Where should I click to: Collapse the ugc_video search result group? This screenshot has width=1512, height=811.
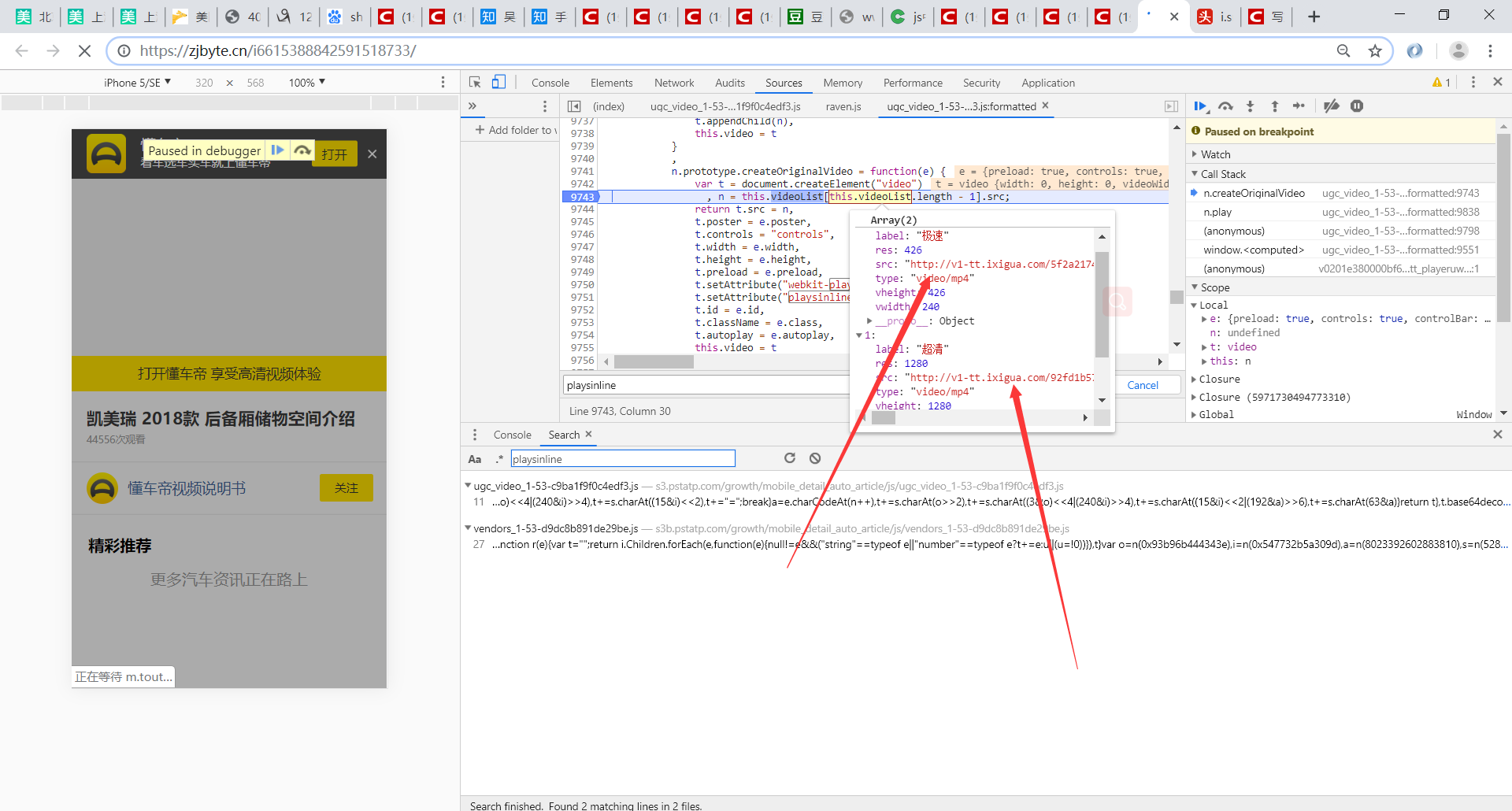pos(469,486)
